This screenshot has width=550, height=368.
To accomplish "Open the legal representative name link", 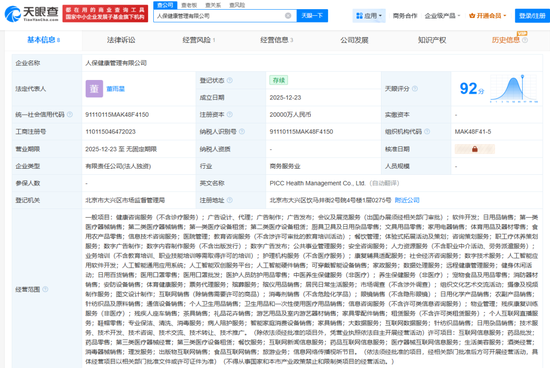I will 116,89.
